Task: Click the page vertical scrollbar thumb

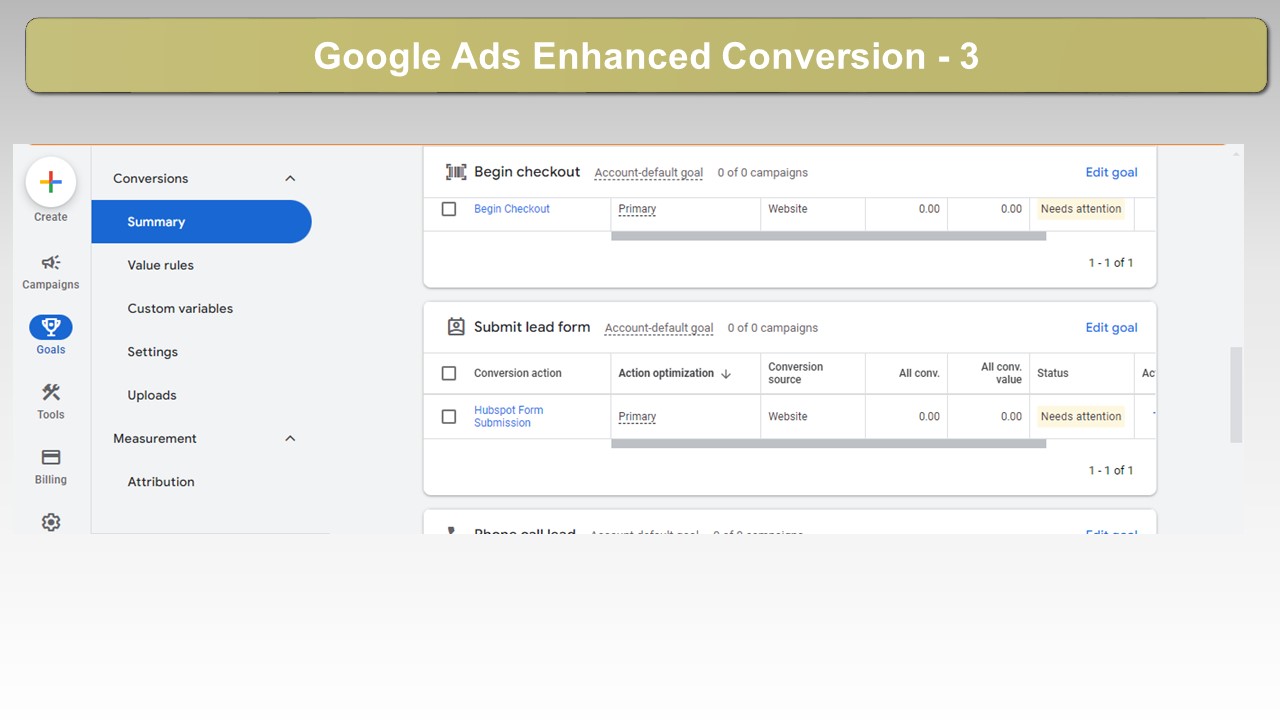Action: (x=1236, y=395)
